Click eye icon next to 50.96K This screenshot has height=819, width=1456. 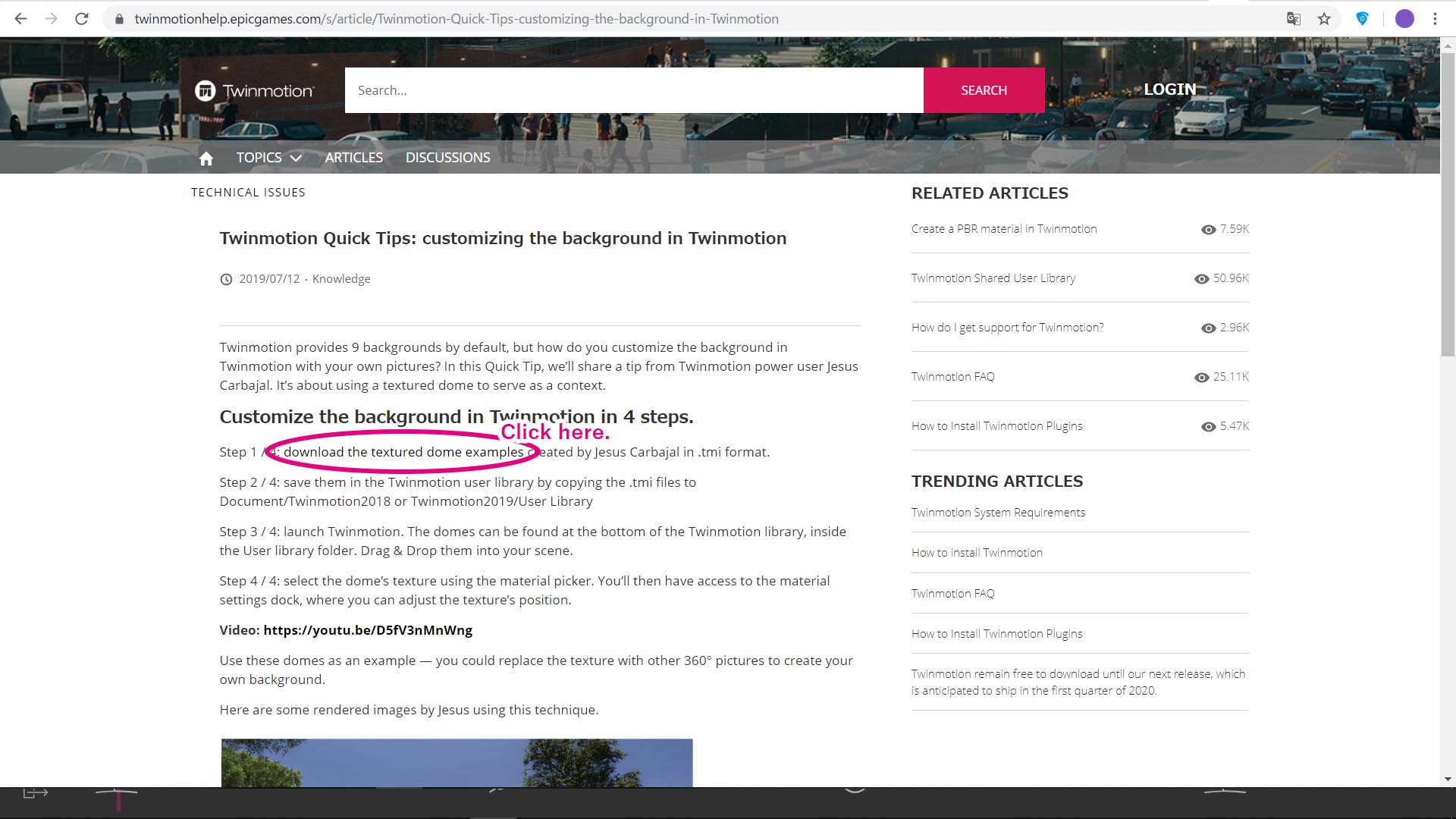tap(1201, 279)
